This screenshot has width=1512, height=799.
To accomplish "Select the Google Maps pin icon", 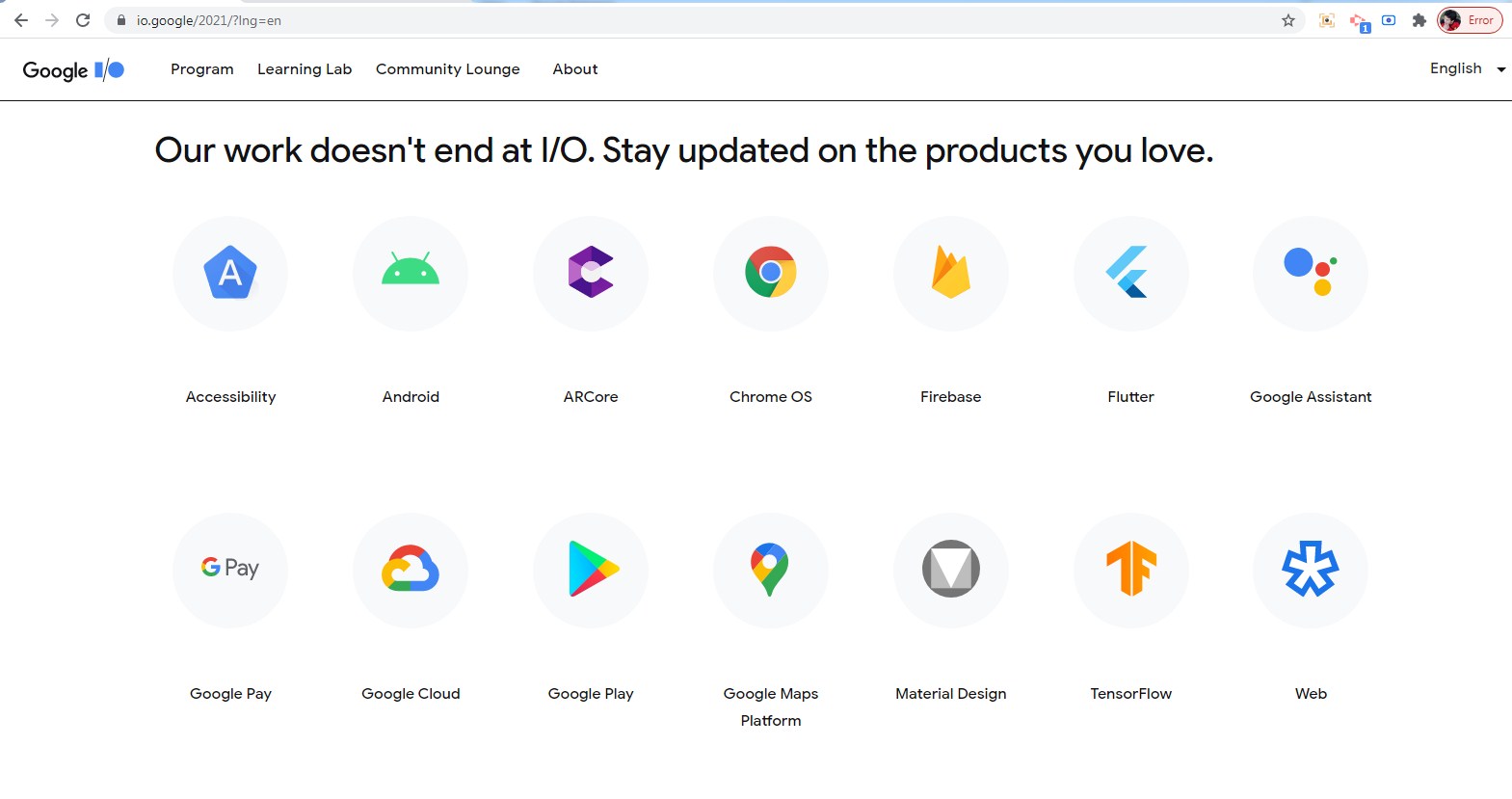I will (x=771, y=571).
